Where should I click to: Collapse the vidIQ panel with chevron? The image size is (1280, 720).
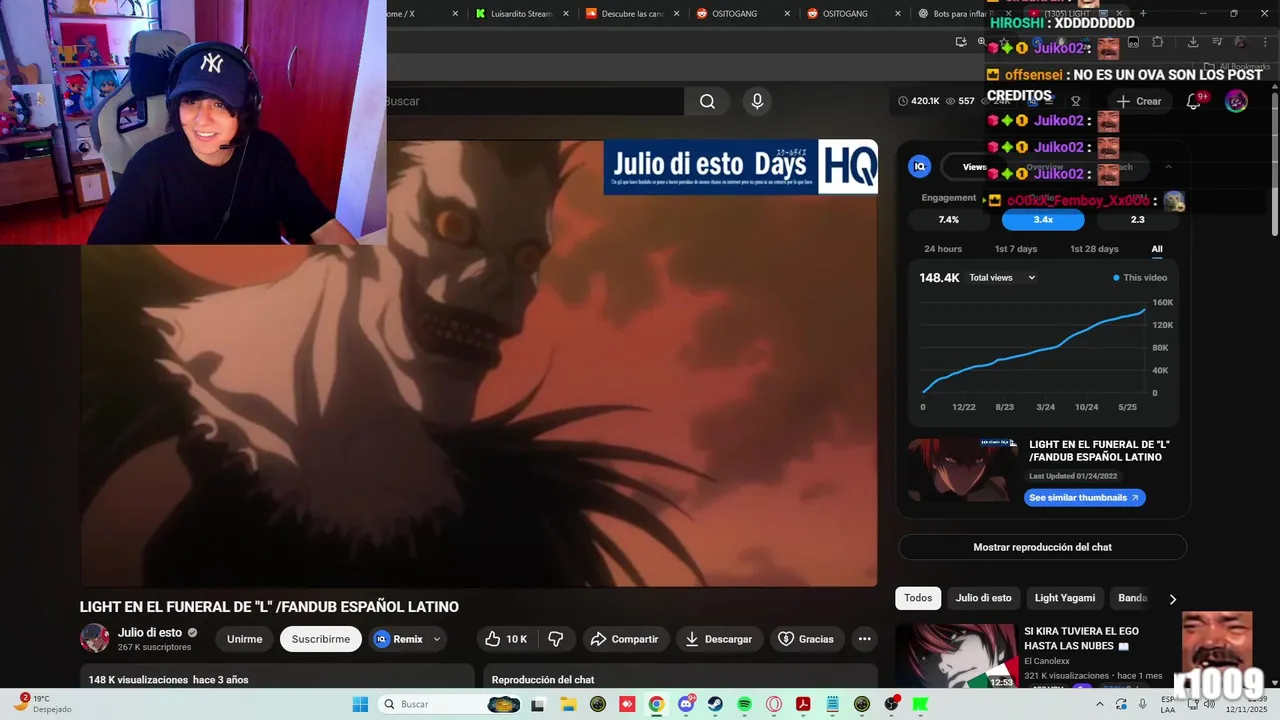point(1168,167)
